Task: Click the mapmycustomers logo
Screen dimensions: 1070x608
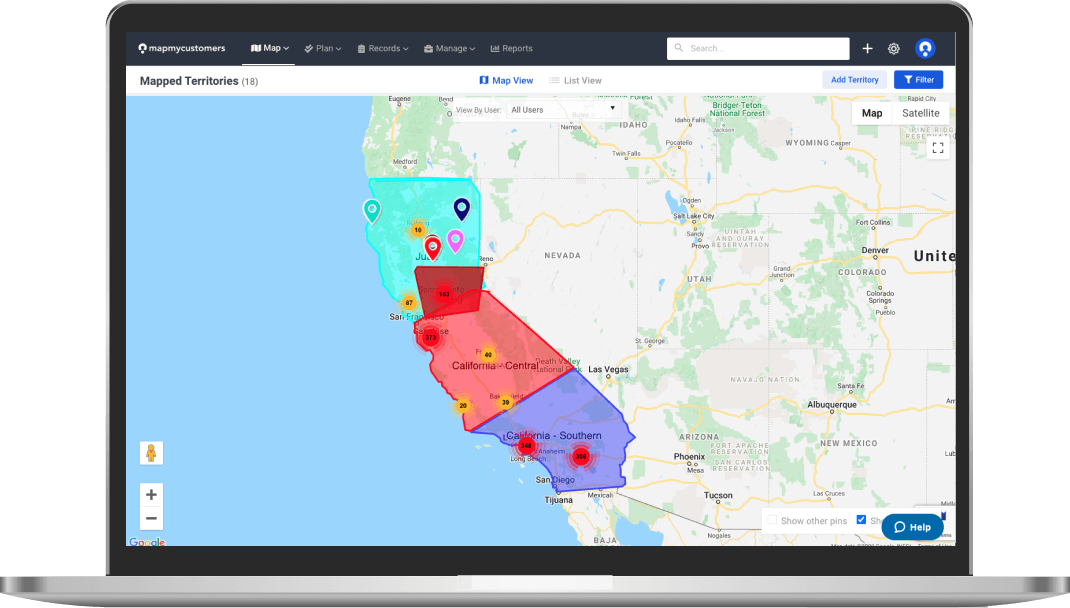Action: pos(182,48)
